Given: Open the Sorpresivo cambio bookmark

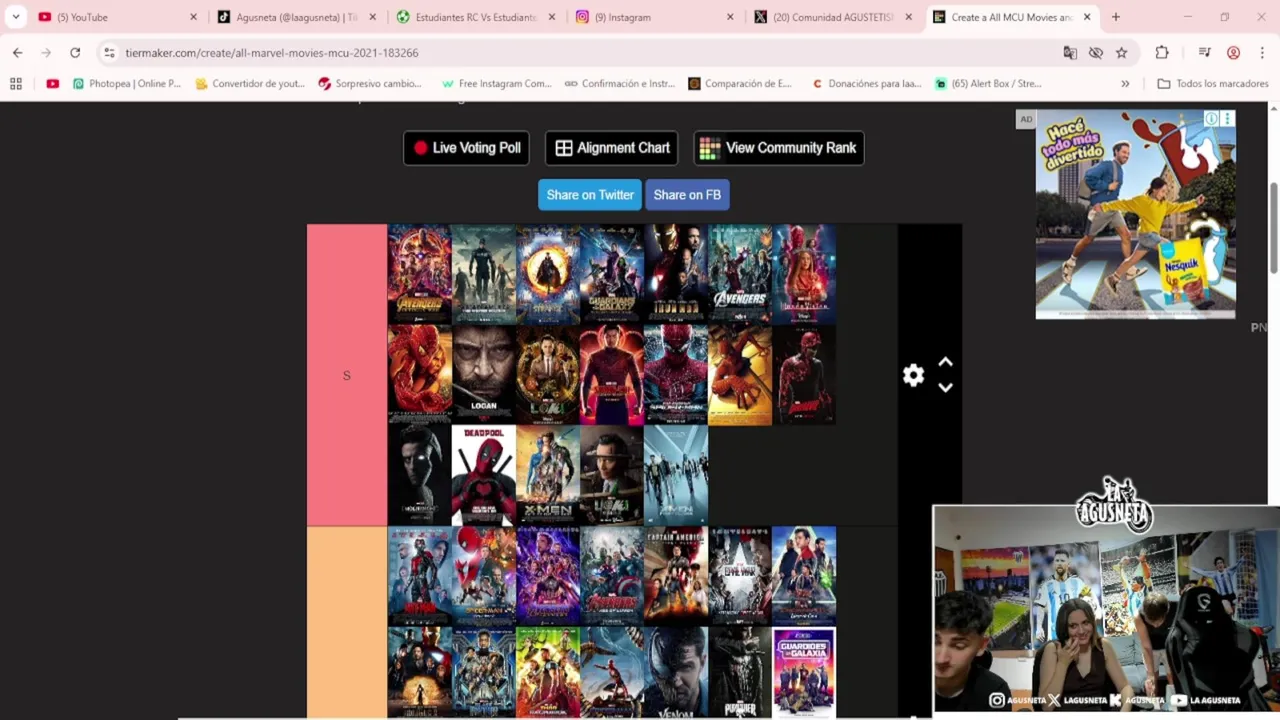Looking at the screenshot, I should [x=370, y=84].
